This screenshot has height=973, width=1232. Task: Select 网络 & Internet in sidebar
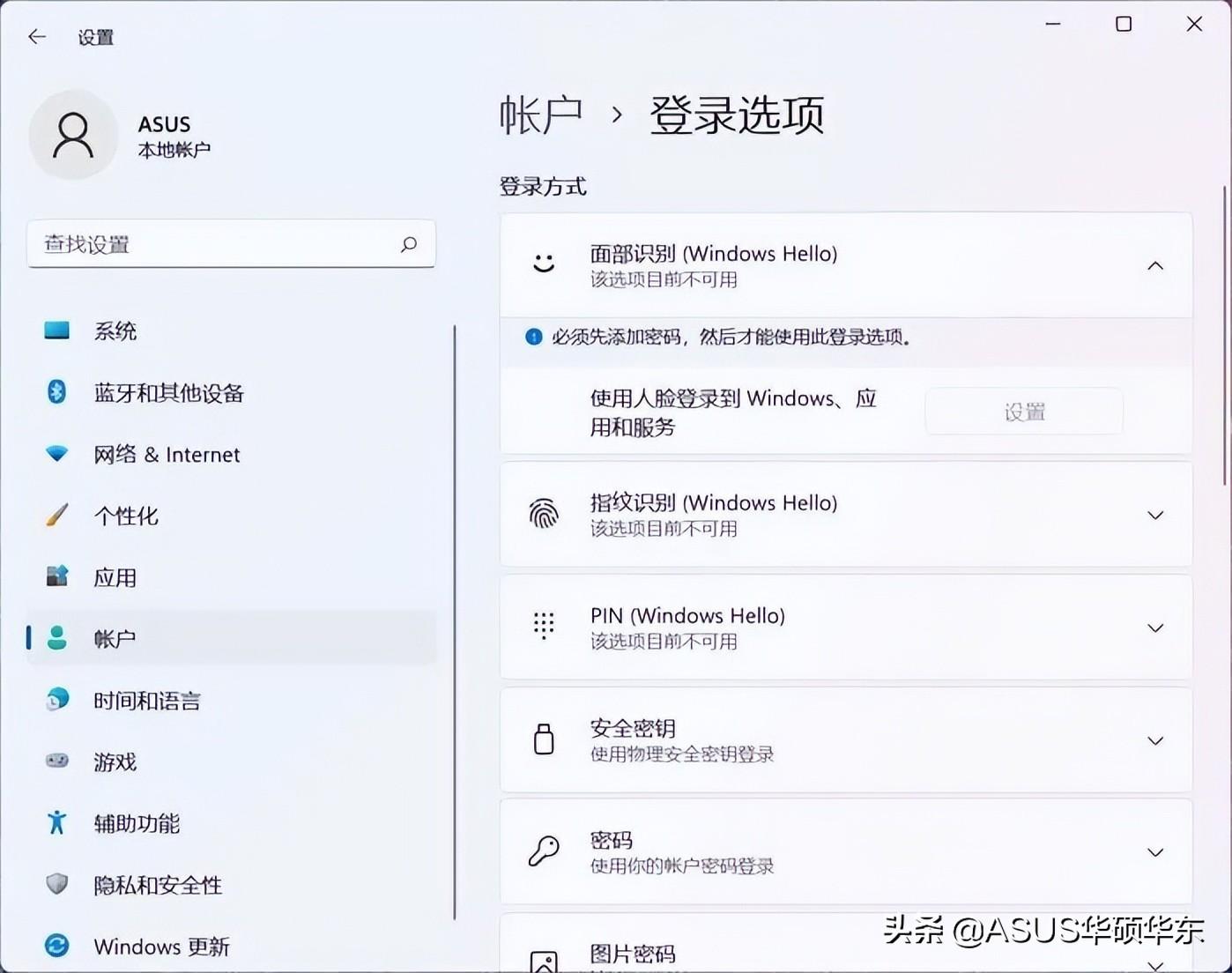232,455
